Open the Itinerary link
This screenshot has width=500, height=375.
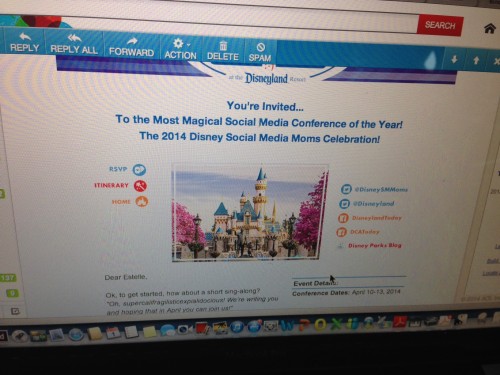[140, 186]
